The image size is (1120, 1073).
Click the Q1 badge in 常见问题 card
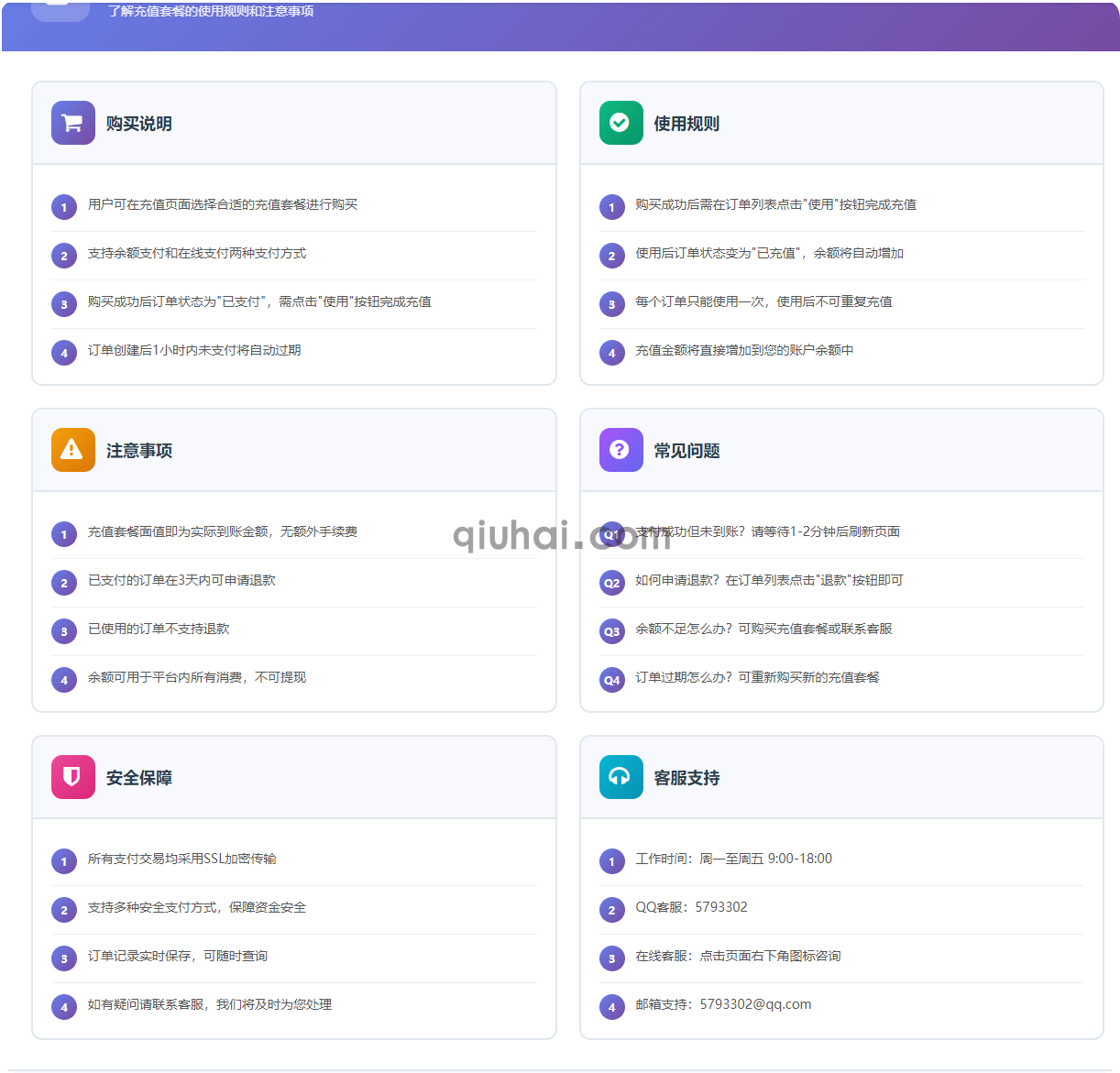click(x=611, y=533)
